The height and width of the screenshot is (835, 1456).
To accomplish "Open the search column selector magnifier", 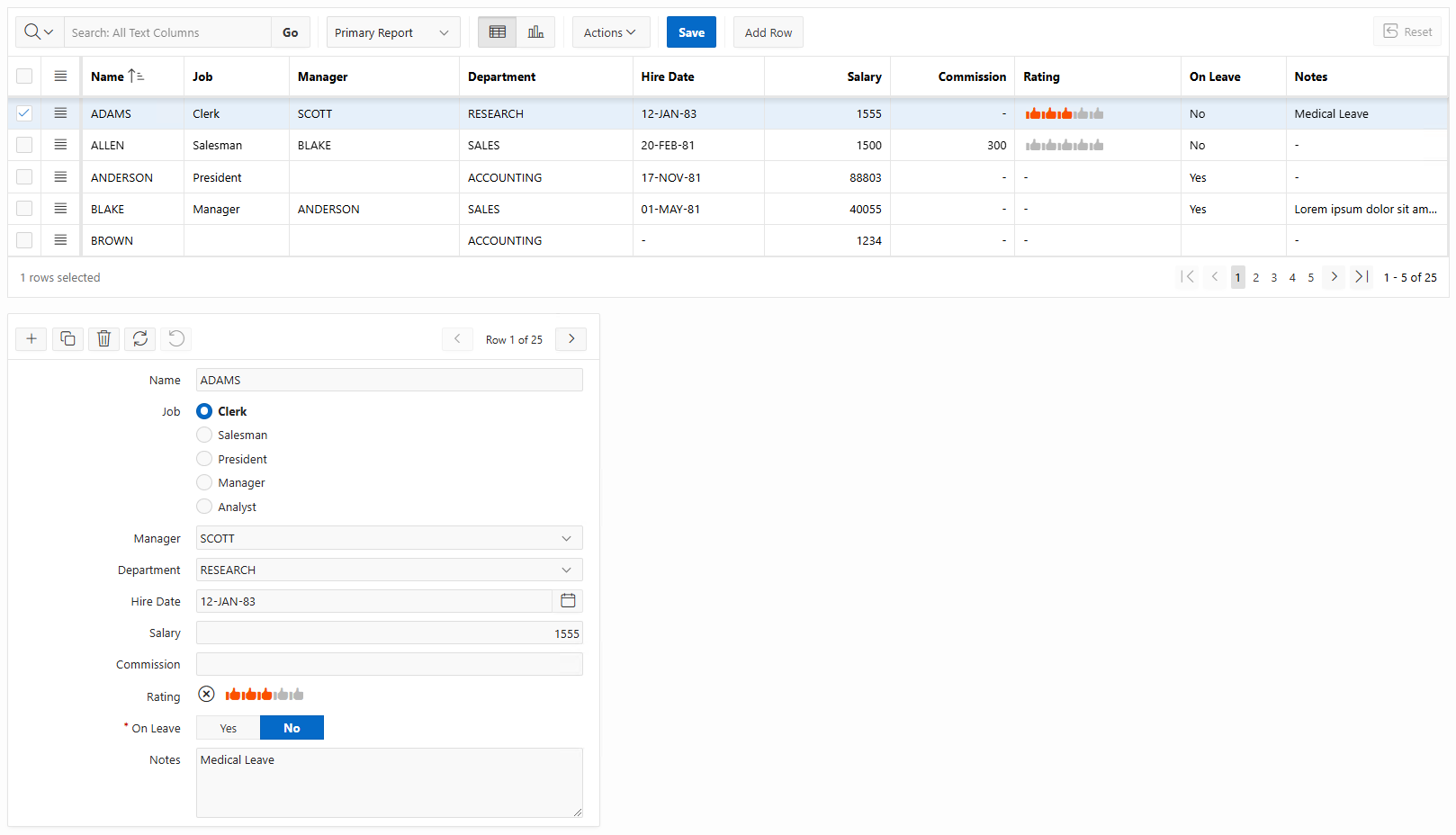I will coord(40,32).
